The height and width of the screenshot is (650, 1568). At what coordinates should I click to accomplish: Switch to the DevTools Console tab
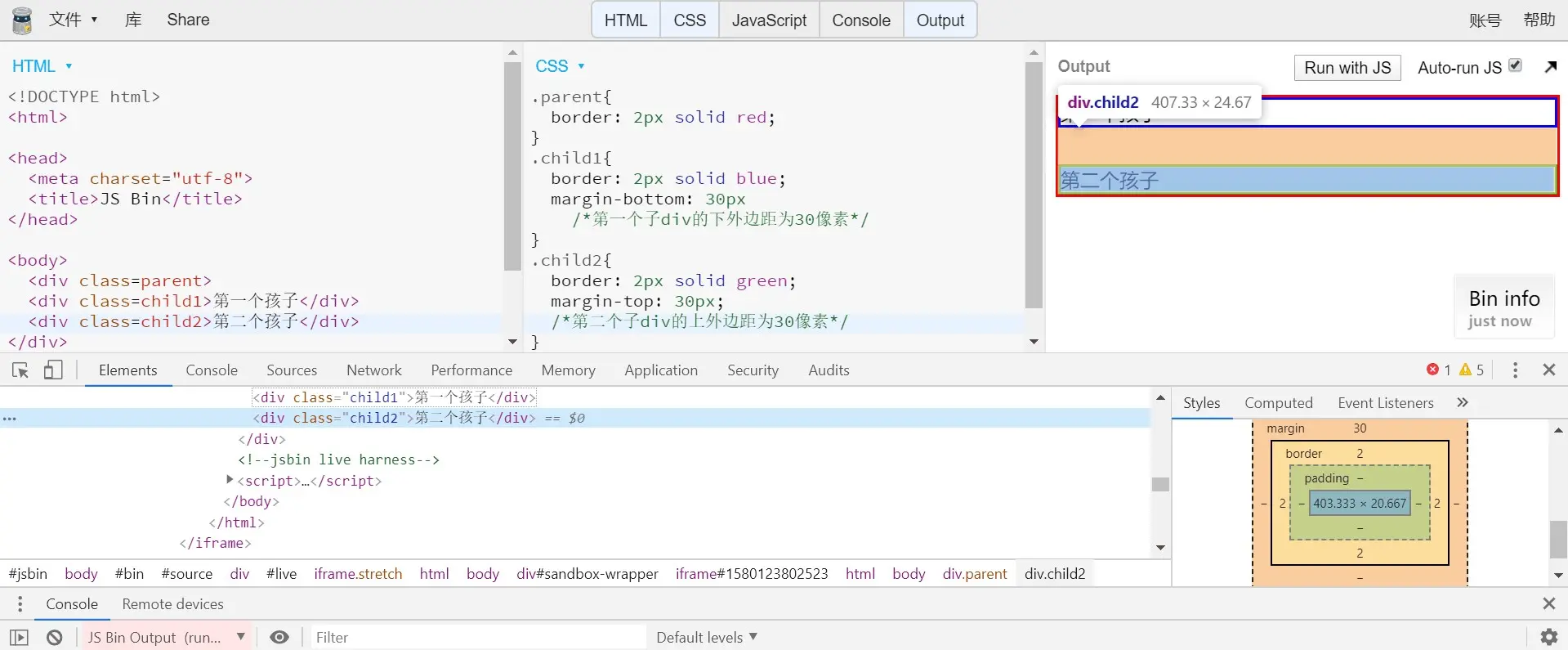(212, 370)
